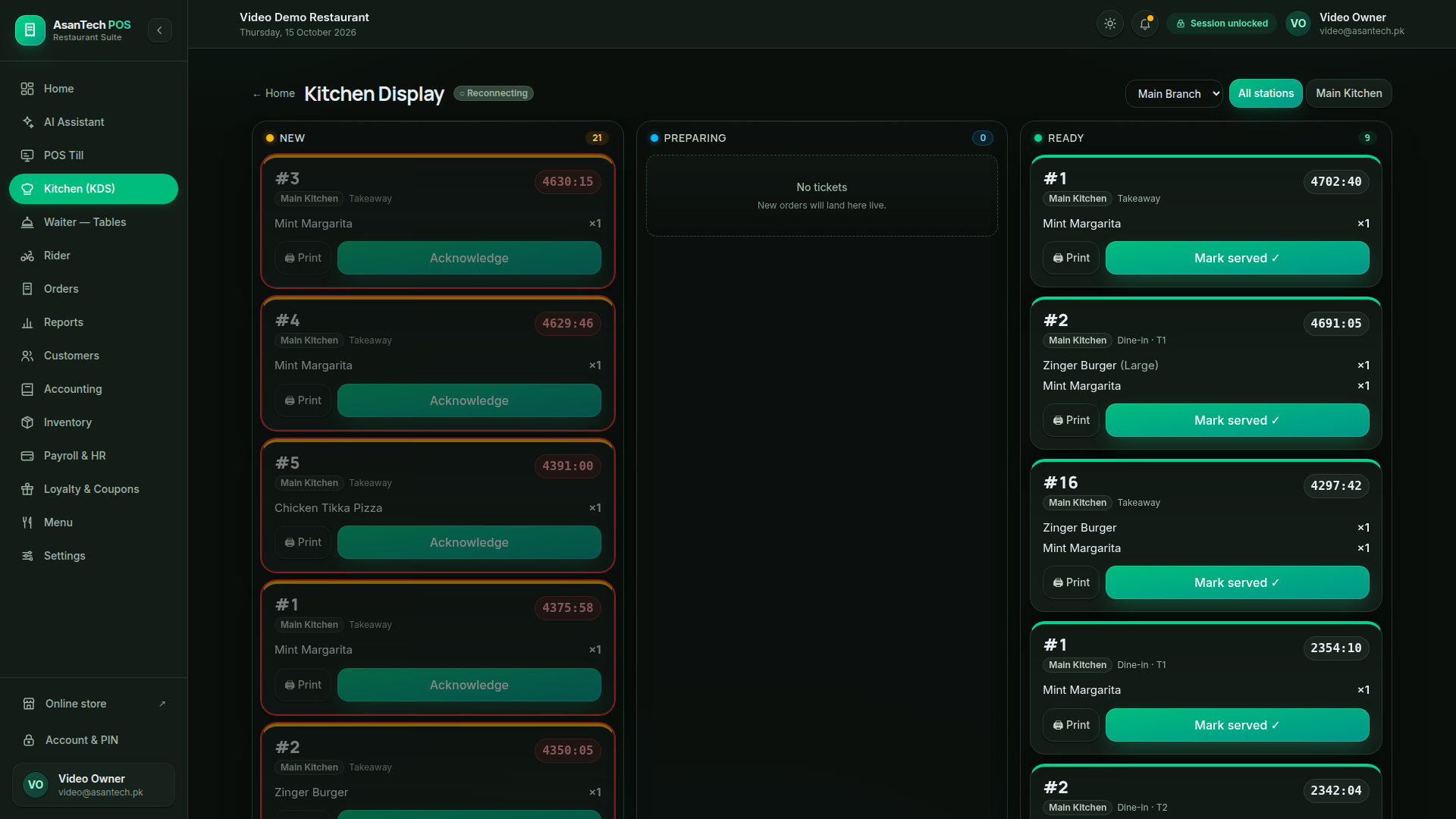1456x819 pixels.
Task: Mark served ready ticket #1 timer 2354:10
Action: click(1238, 725)
